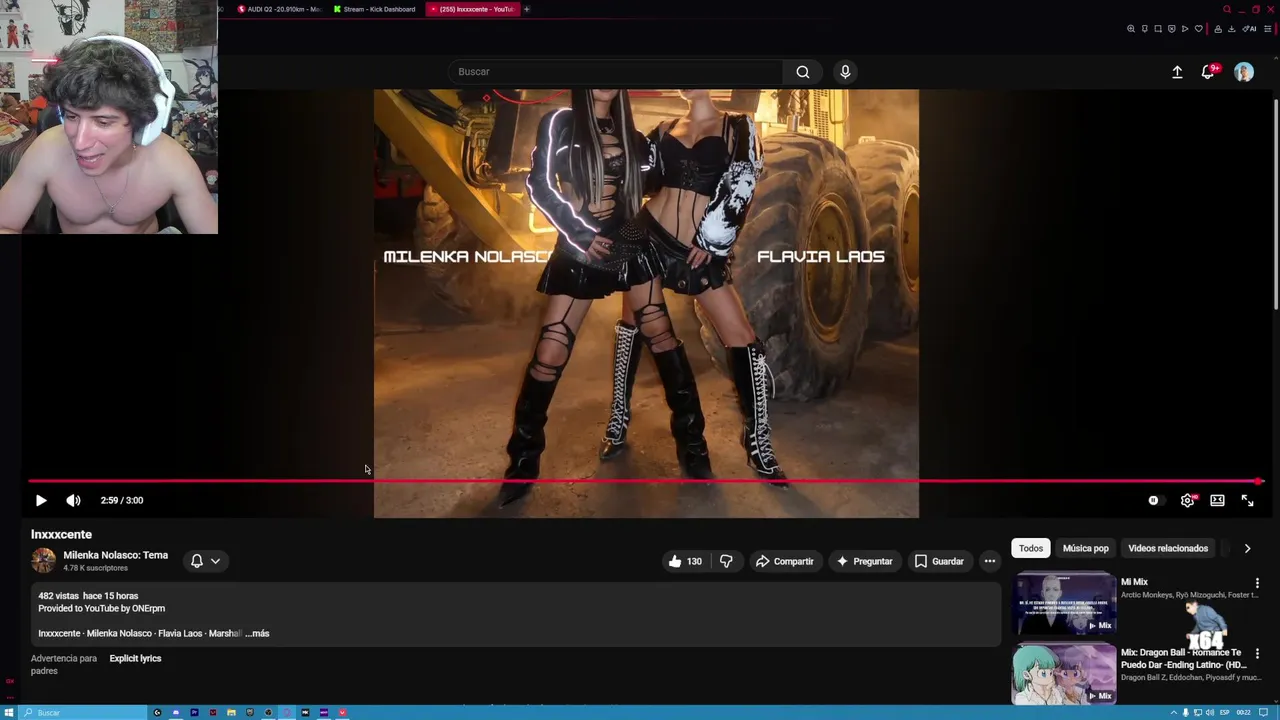Switch to theater mode view
The width and height of the screenshot is (1280, 720).
[x=1217, y=500]
